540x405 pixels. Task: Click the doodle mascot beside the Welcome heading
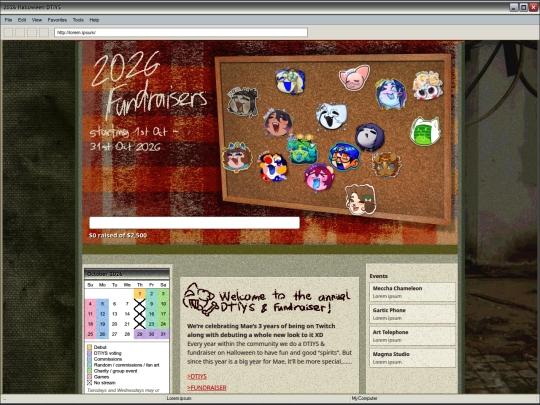coord(200,299)
